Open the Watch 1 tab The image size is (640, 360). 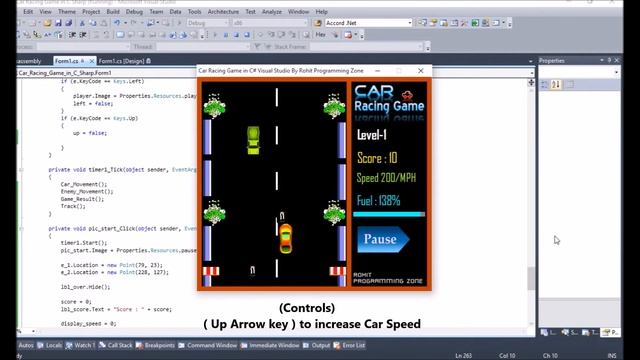[x=80, y=345]
